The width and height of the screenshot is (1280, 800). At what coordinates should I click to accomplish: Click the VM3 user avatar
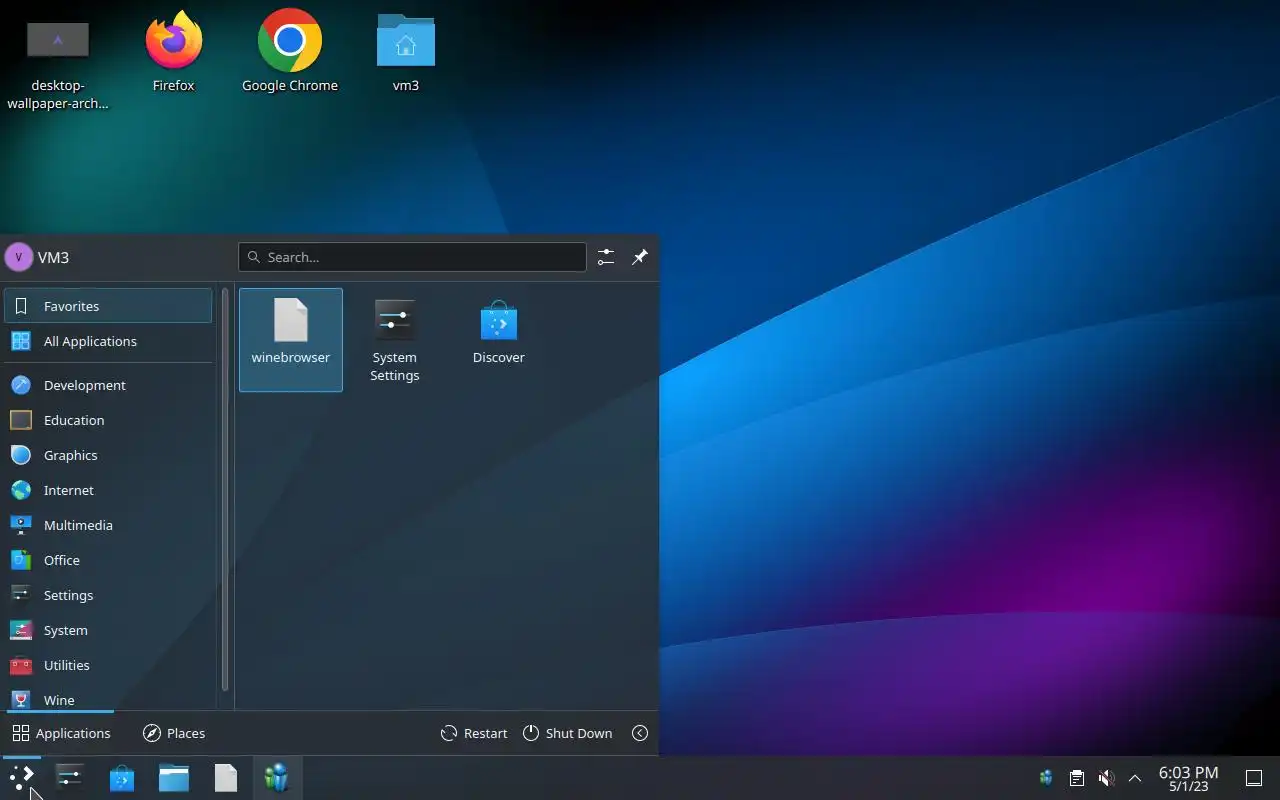pyautogui.click(x=19, y=257)
